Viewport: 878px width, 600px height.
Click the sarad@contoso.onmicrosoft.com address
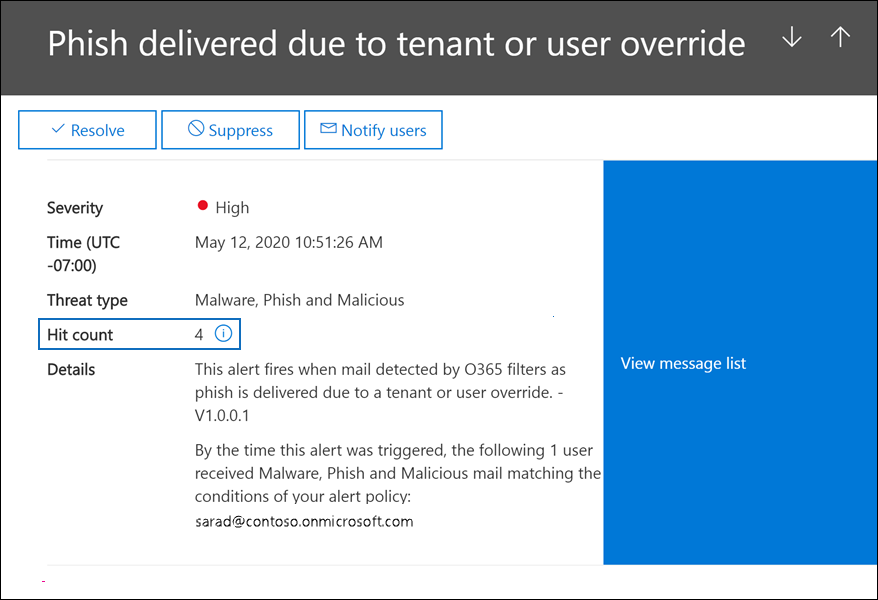click(x=304, y=522)
